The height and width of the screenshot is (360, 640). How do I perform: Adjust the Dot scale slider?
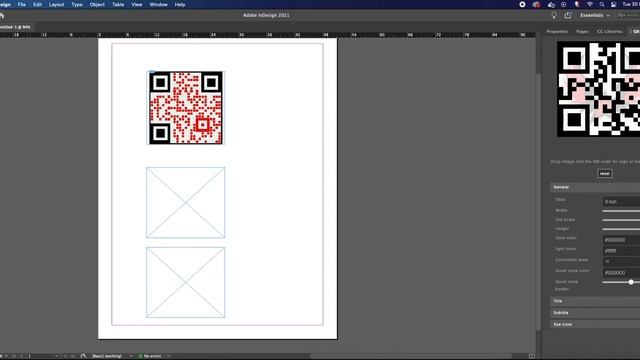[x=621, y=220]
